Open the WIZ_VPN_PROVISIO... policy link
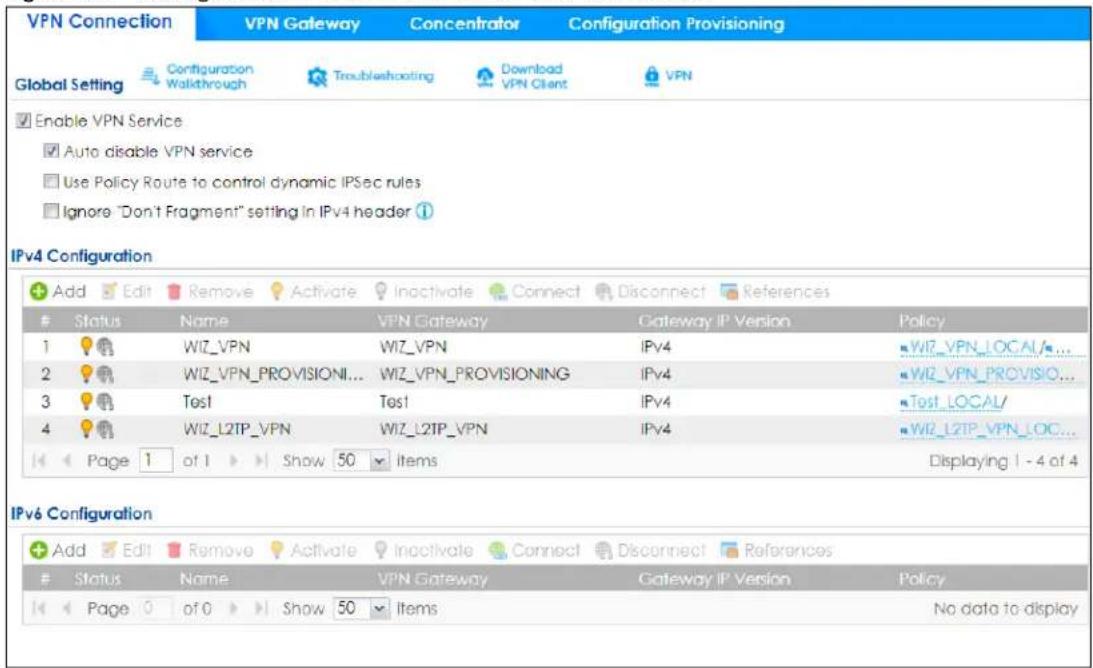The image size is (1093, 668). click(987, 374)
